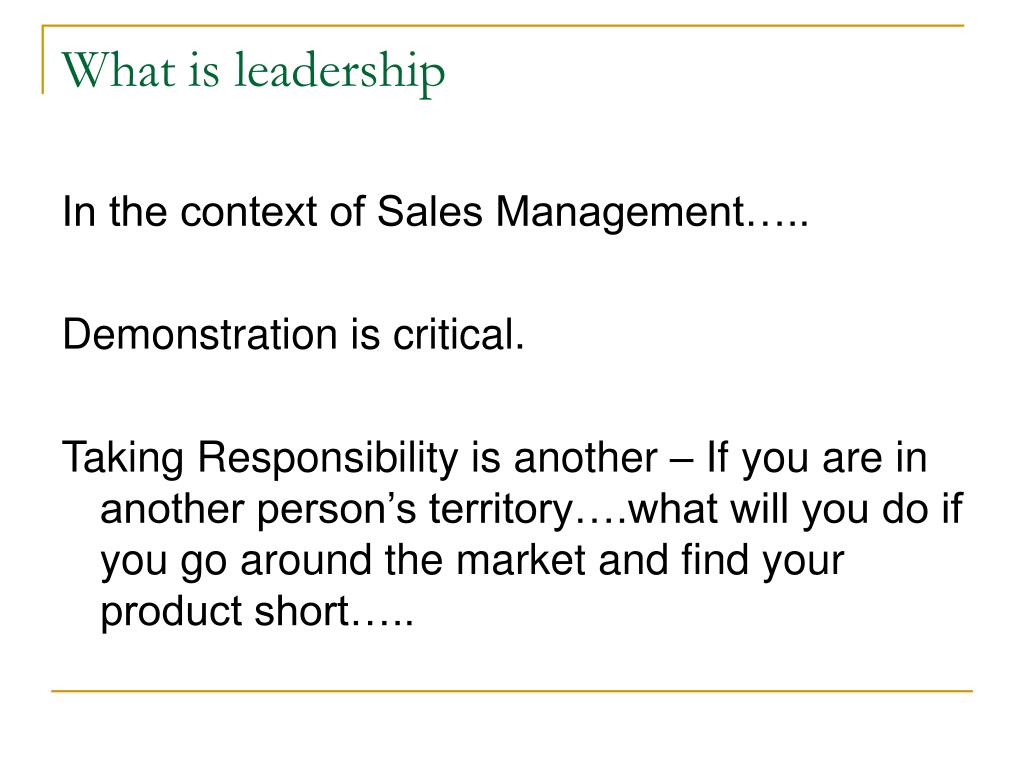Click the words "what will you do if"
The width and height of the screenshot is (1024, 768).
click(x=795, y=509)
